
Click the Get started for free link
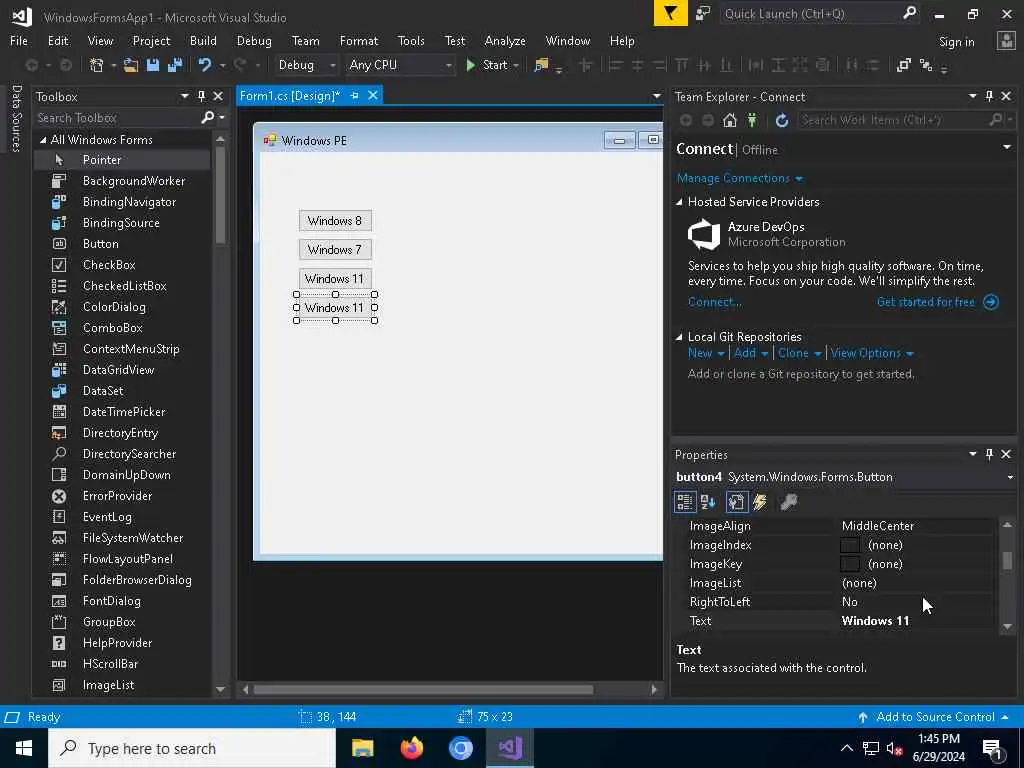tap(925, 302)
